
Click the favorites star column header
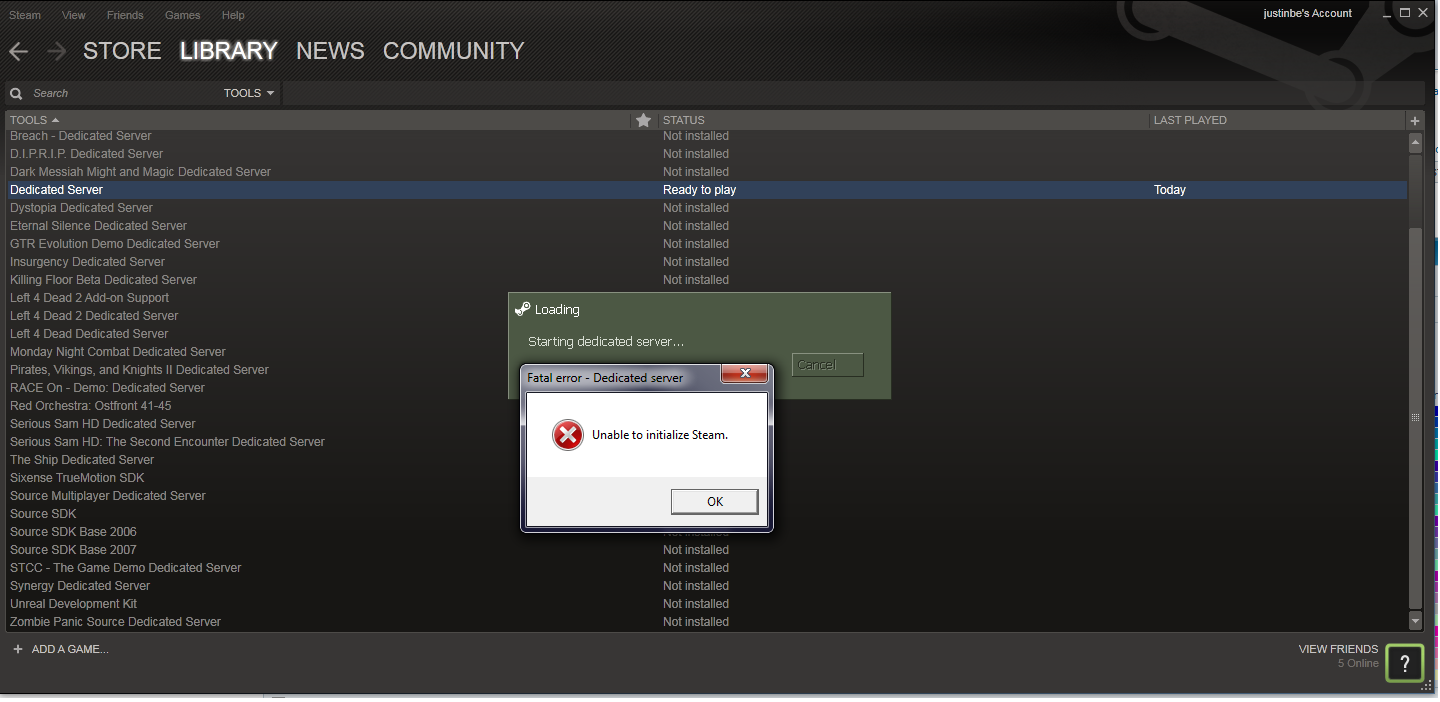tap(643, 120)
